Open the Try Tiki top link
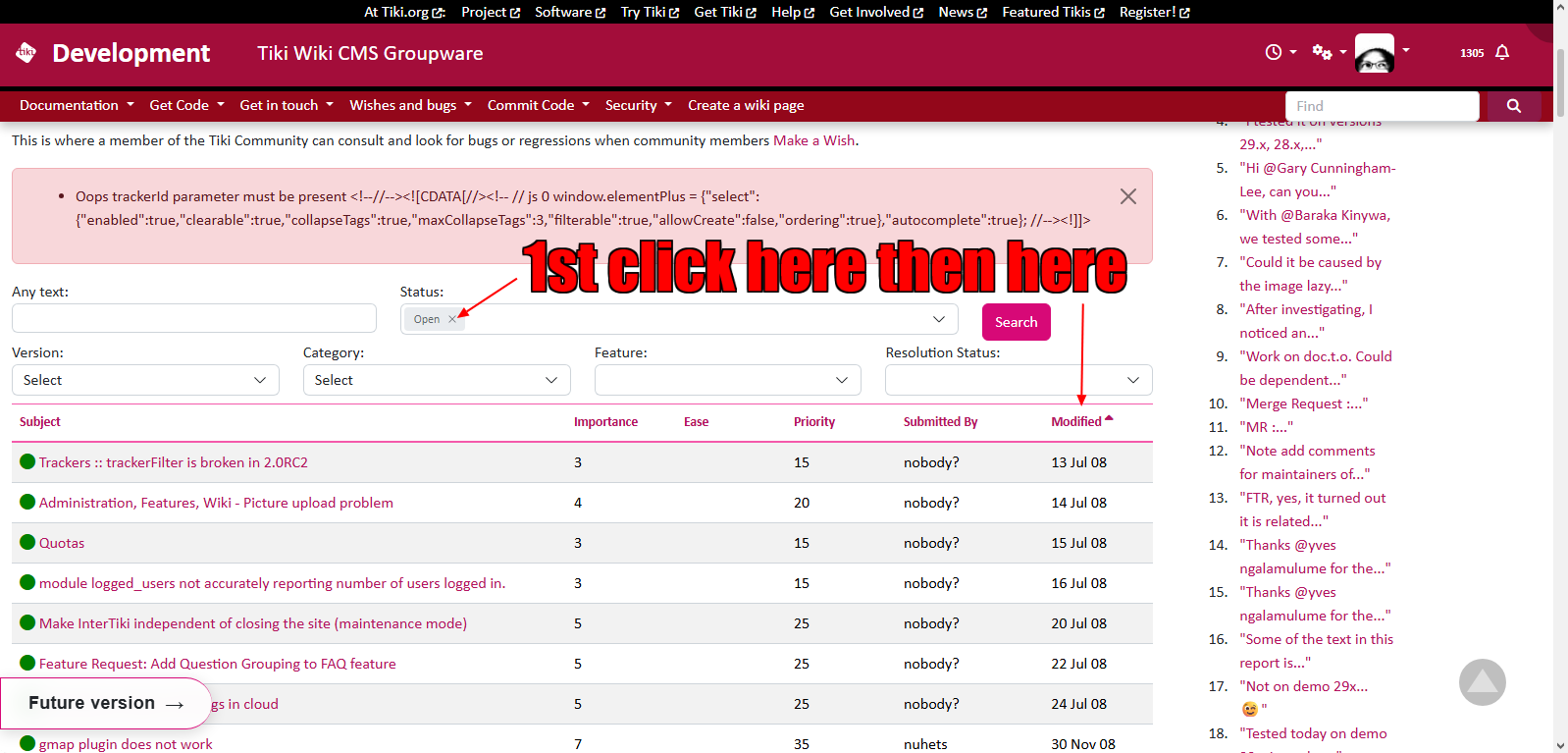Image resolution: width=1568 pixels, height=753 pixels. pos(650,12)
